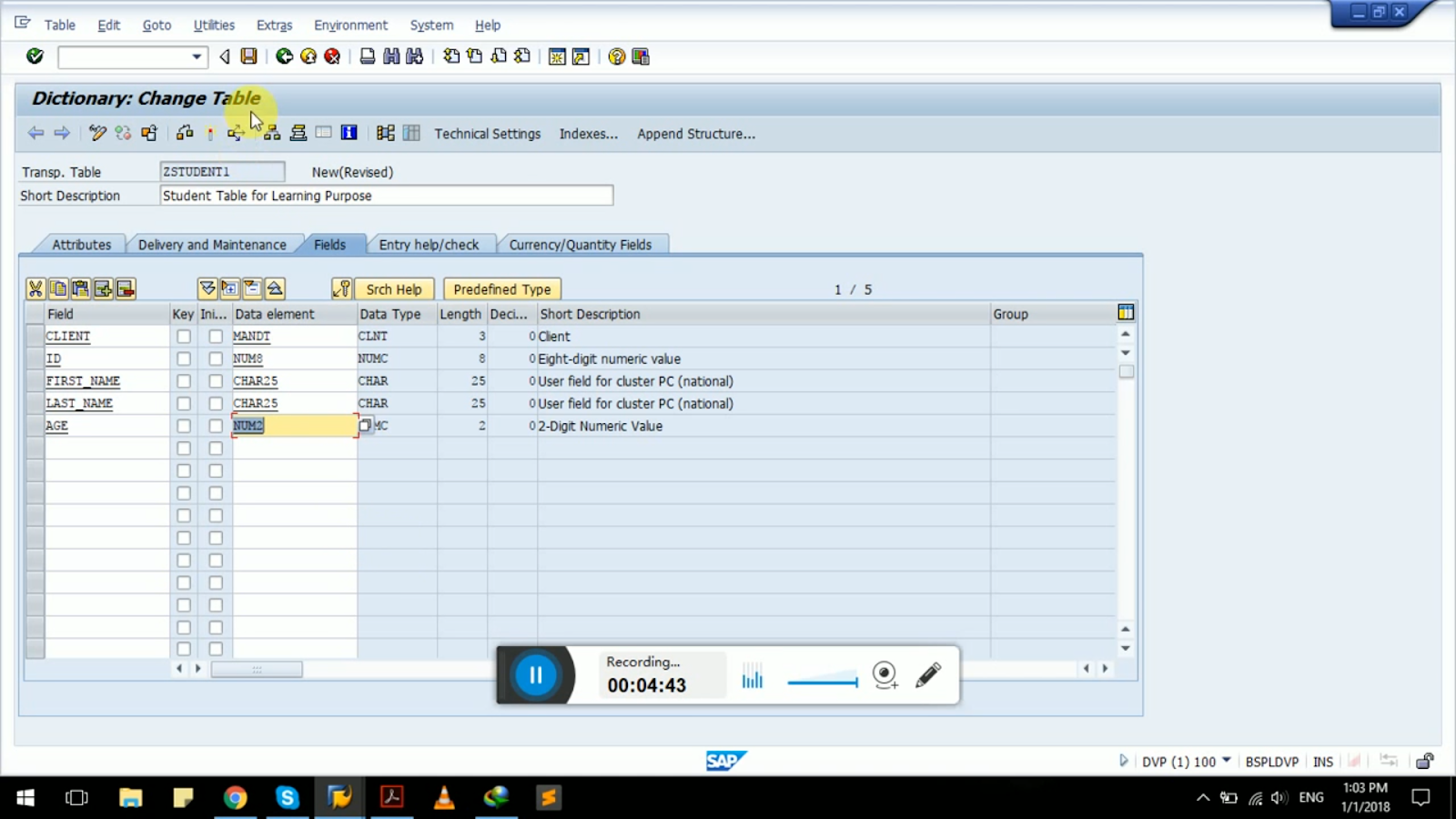Open Indexes via the Indexes... button

[x=588, y=134]
